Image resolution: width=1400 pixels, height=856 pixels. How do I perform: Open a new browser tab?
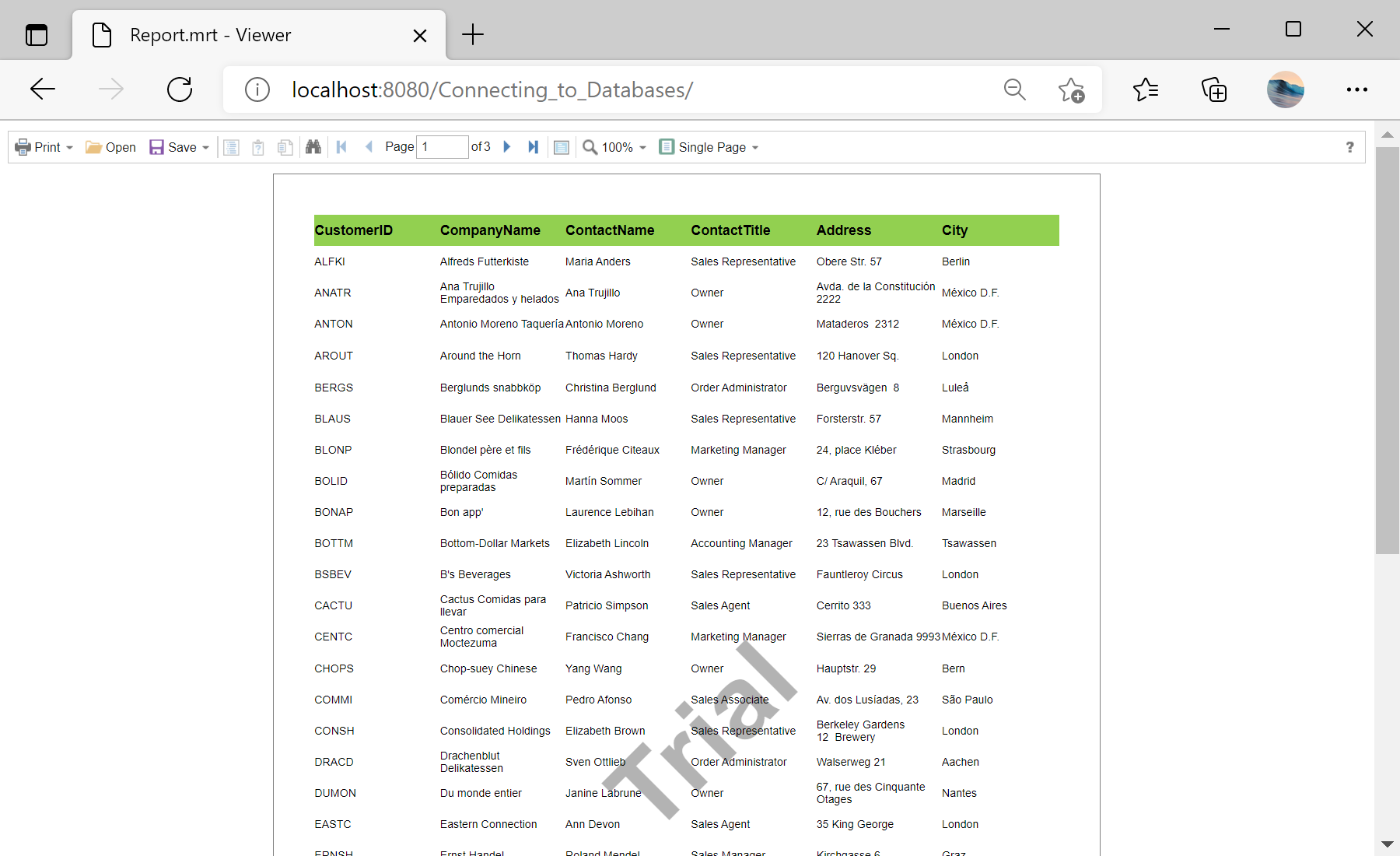point(473,35)
